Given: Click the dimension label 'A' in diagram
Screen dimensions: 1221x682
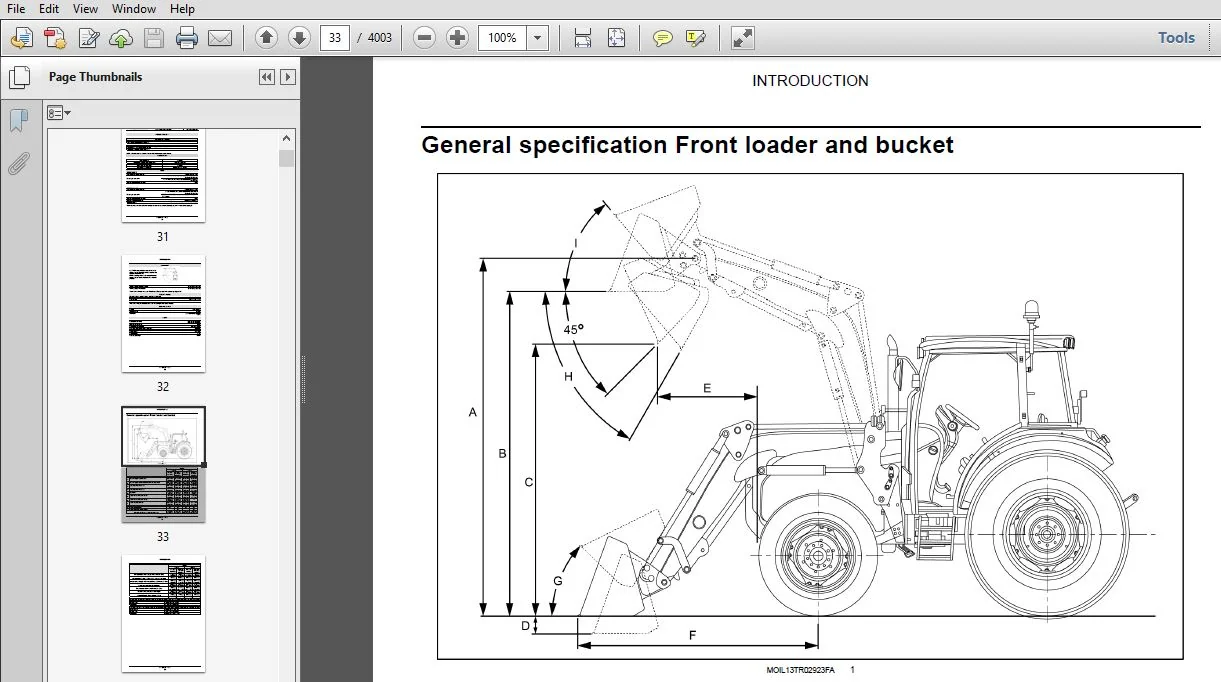Looking at the screenshot, I should 473,412.
